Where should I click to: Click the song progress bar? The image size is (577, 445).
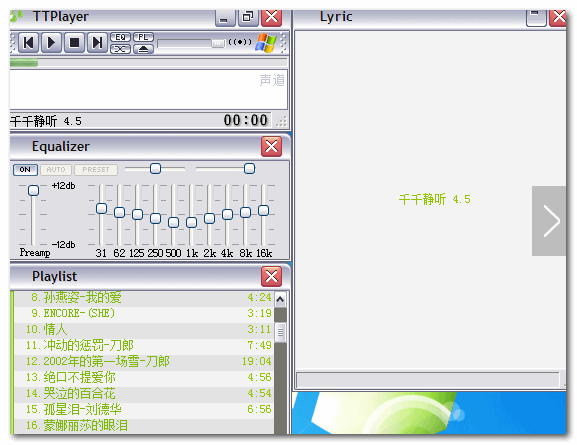tap(148, 63)
